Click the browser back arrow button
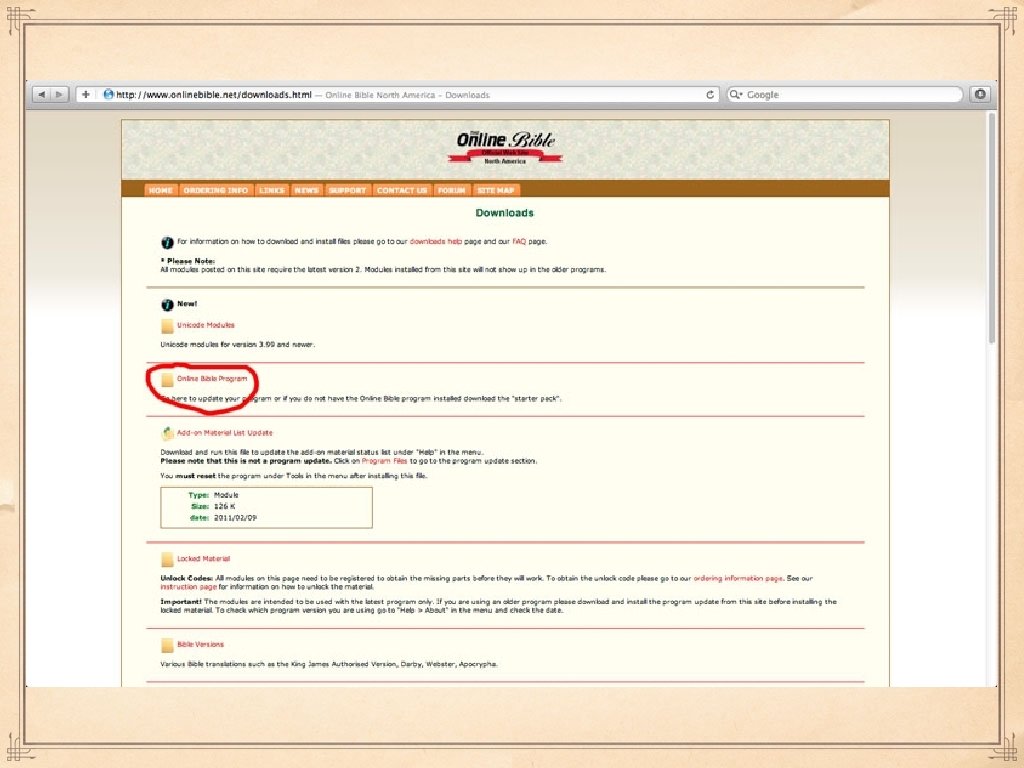The image size is (1024, 768). 42,95
